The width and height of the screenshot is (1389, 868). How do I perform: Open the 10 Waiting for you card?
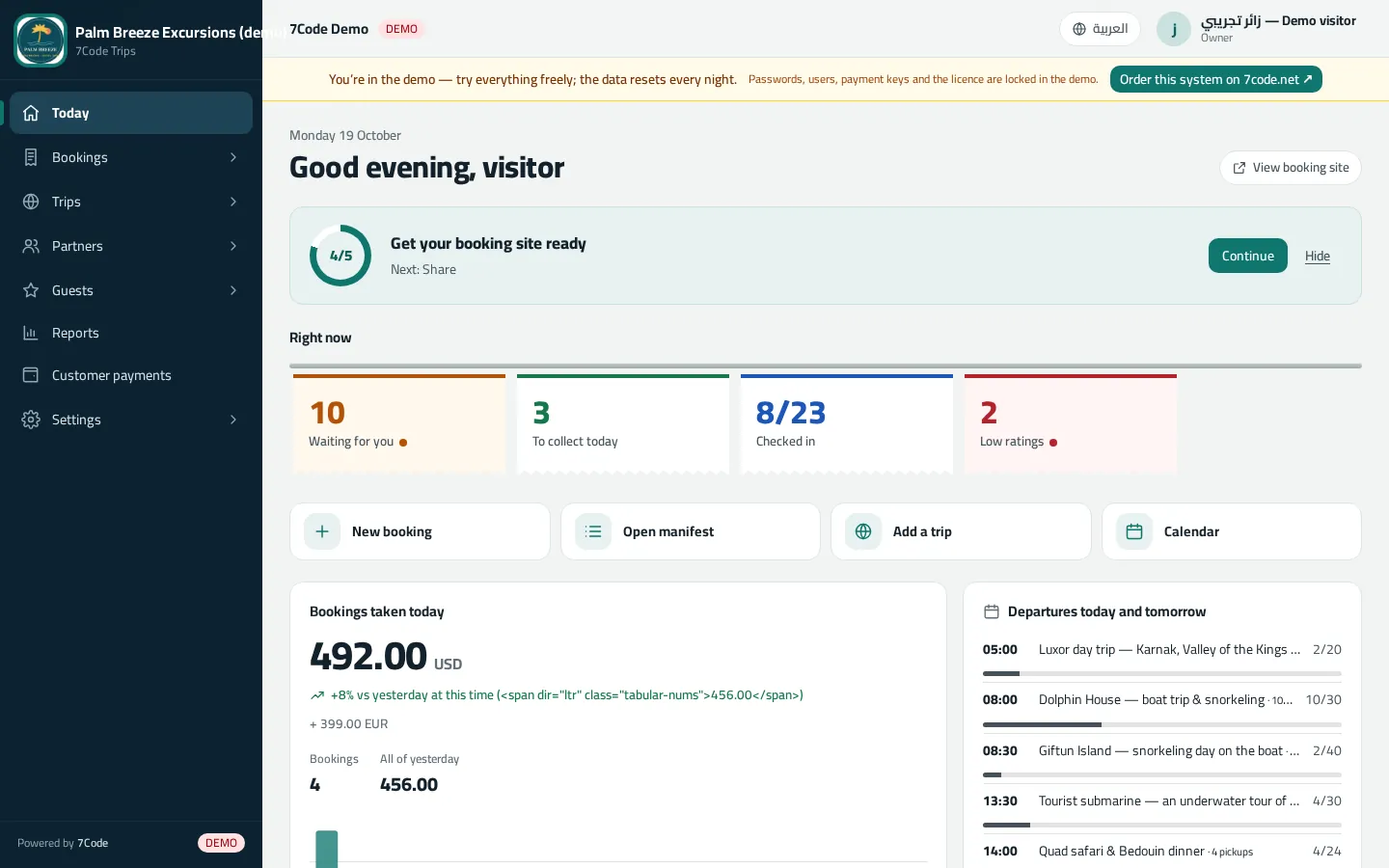point(399,423)
